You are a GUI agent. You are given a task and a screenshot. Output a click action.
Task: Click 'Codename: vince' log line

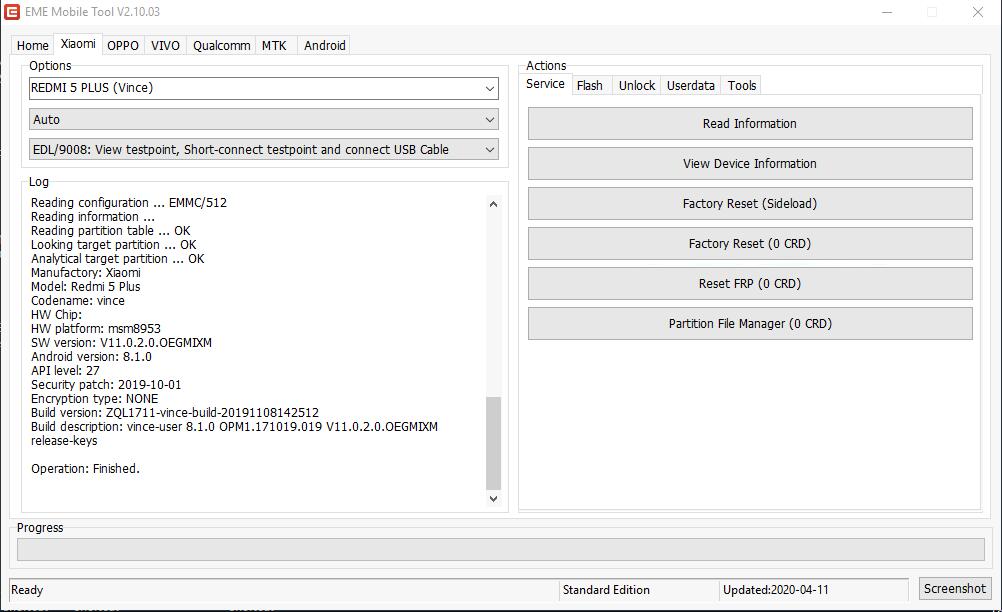click(x=78, y=301)
